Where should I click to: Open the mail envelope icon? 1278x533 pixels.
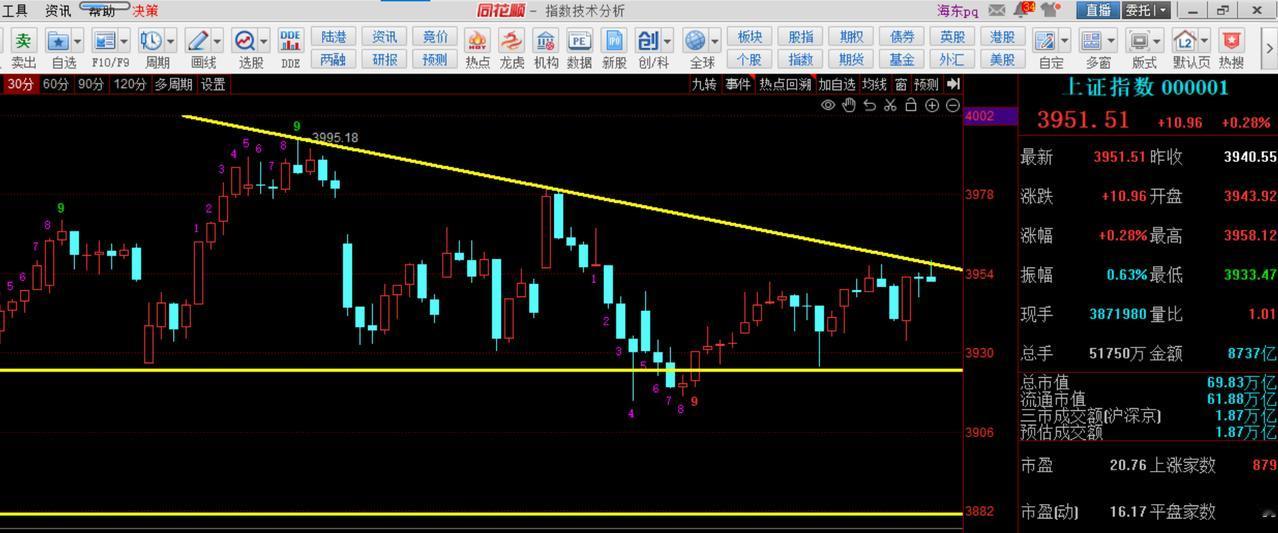[997, 10]
